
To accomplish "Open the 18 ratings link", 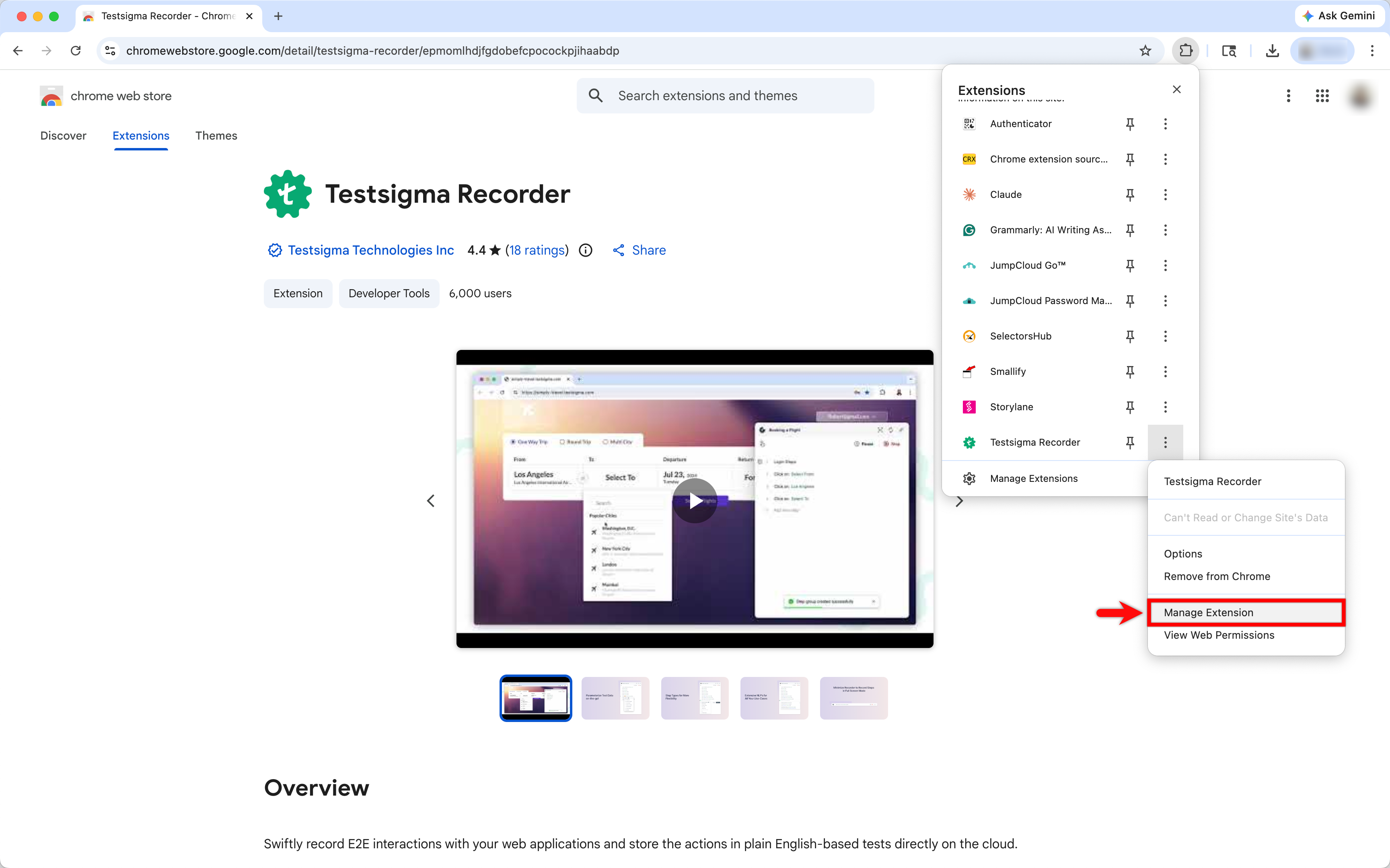I will (537, 250).
